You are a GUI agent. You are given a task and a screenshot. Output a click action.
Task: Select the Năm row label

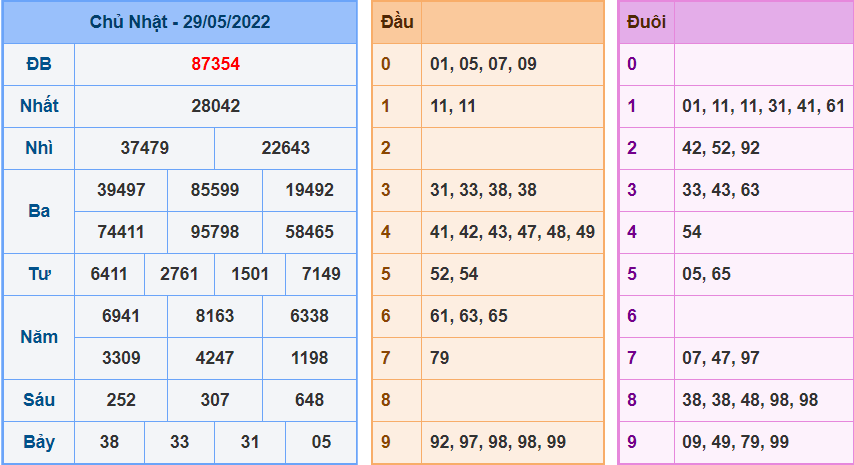[39, 337]
